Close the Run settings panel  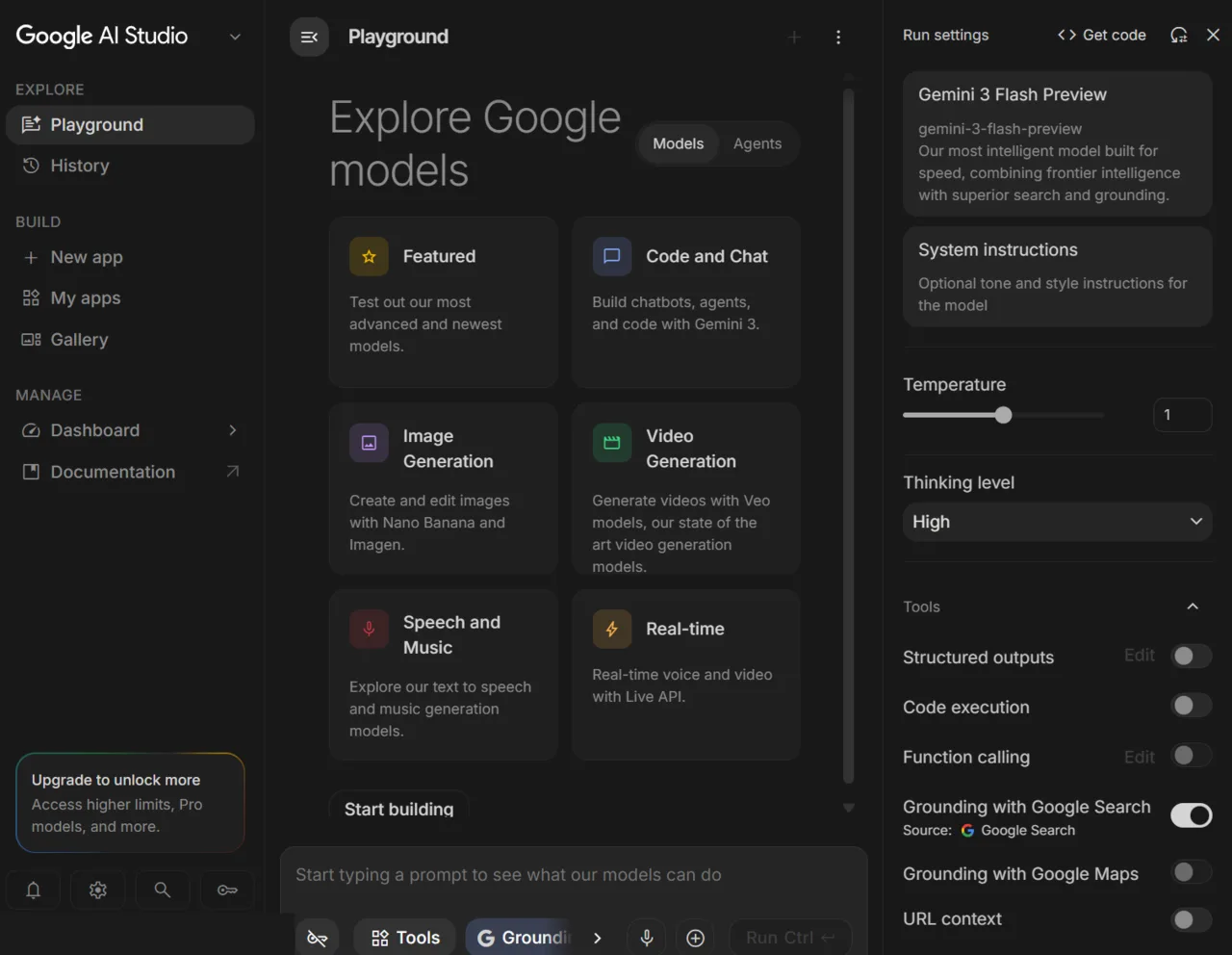pyautogui.click(x=1214, y=35)
